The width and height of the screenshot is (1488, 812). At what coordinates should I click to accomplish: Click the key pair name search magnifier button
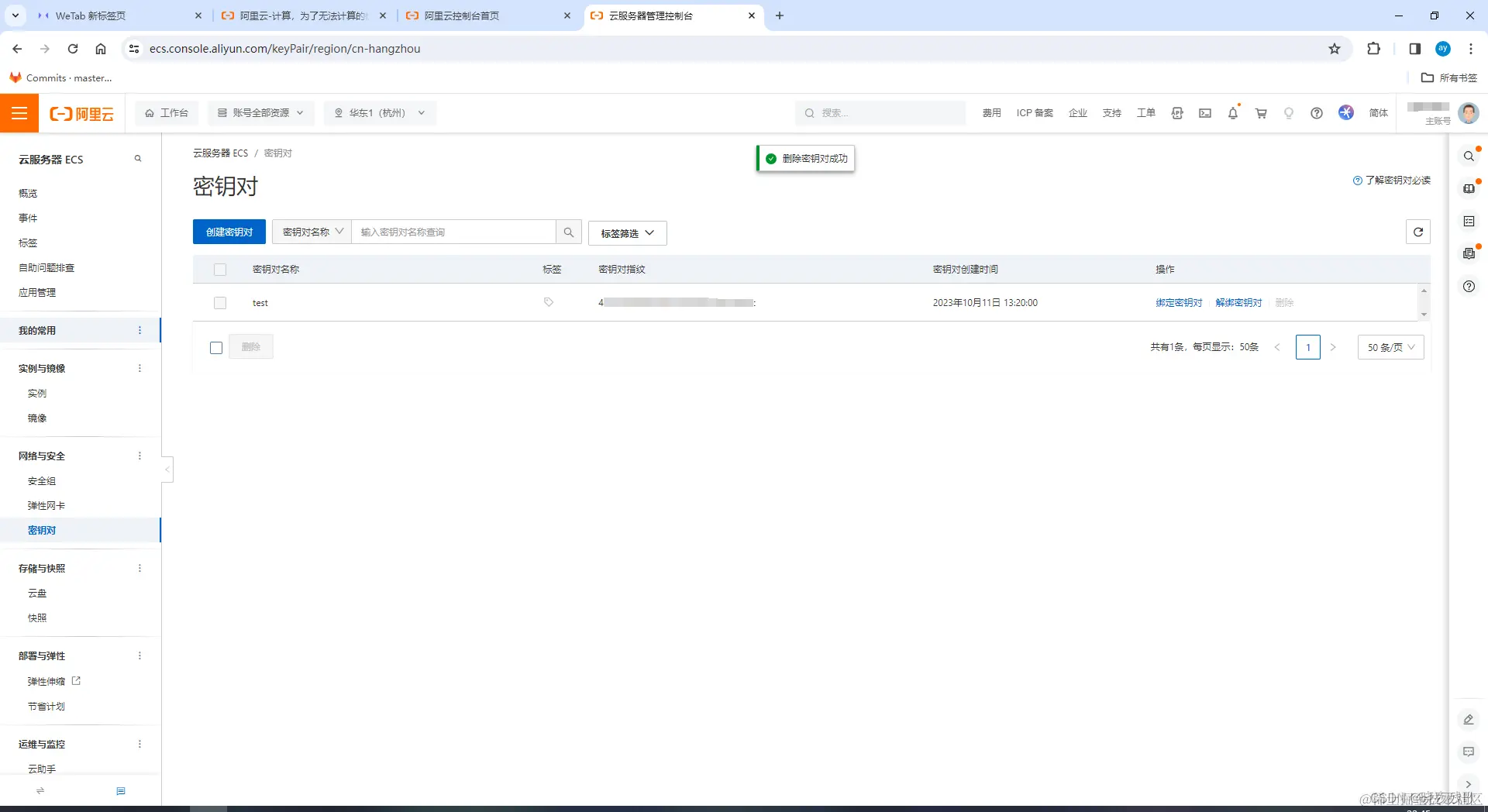569,232
